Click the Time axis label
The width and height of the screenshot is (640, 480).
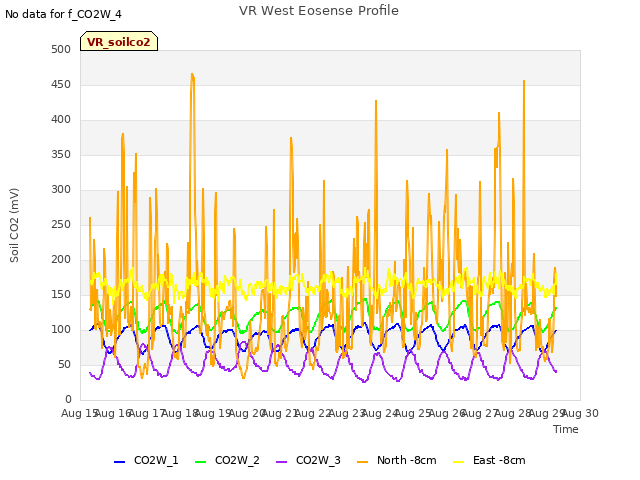566,429
